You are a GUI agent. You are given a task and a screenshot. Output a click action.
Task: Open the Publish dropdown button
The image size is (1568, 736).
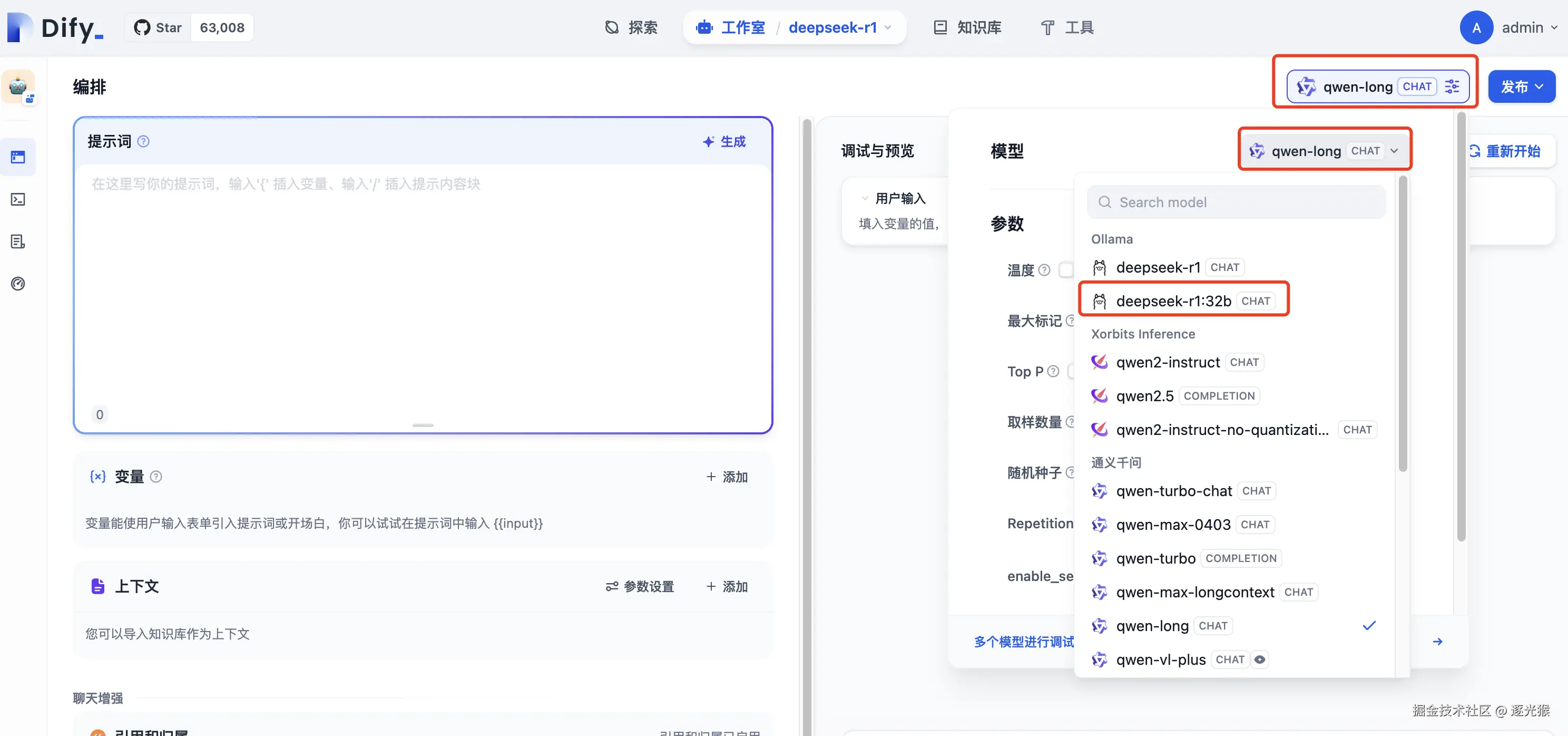tap(1521, 86)
